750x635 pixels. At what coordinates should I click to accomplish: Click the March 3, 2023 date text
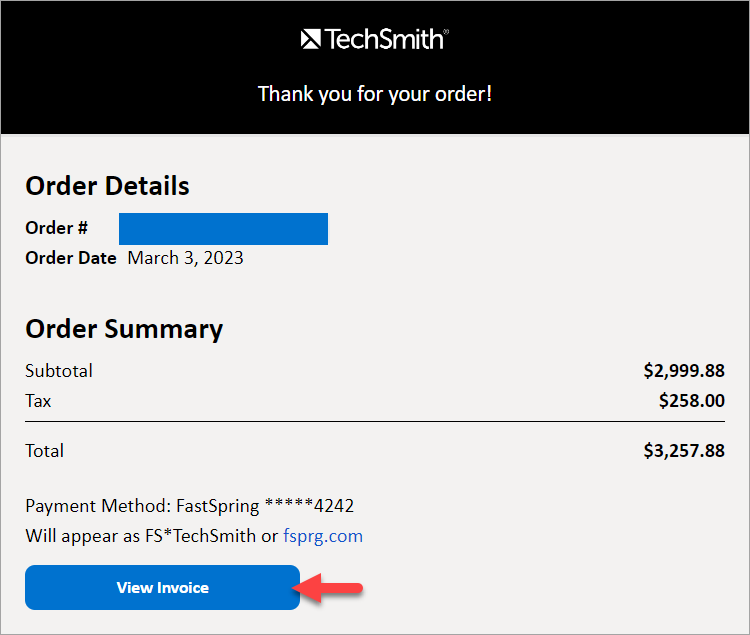coord(185,258)
